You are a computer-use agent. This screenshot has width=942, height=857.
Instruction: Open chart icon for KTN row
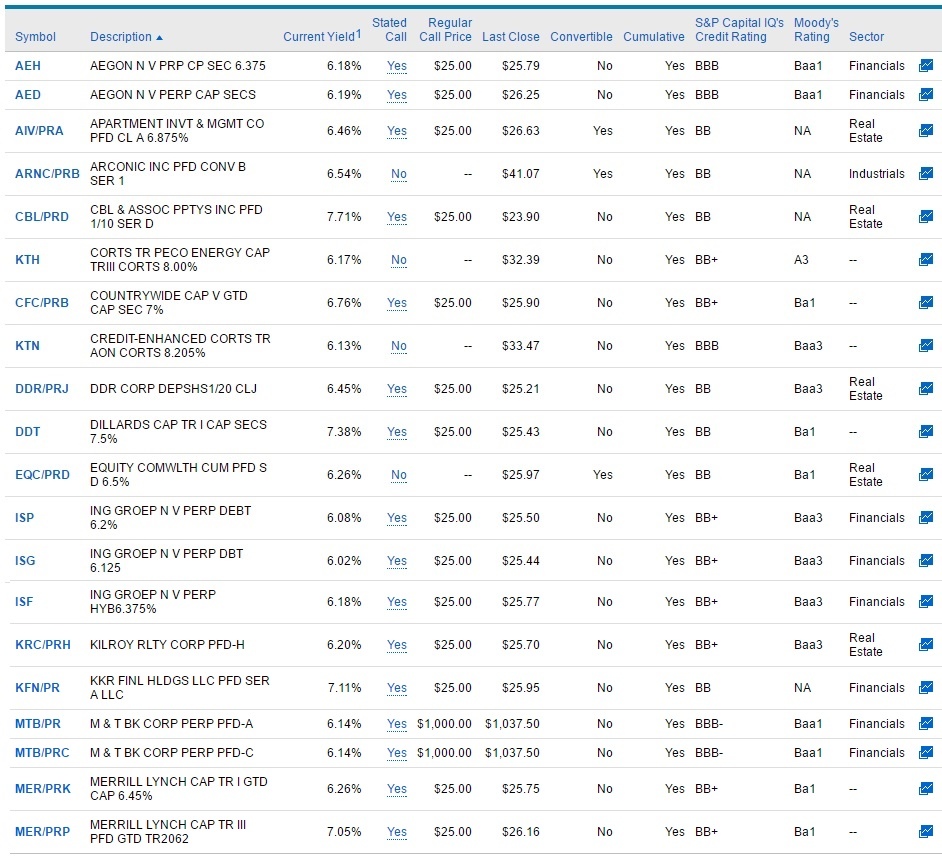point(926,345)
